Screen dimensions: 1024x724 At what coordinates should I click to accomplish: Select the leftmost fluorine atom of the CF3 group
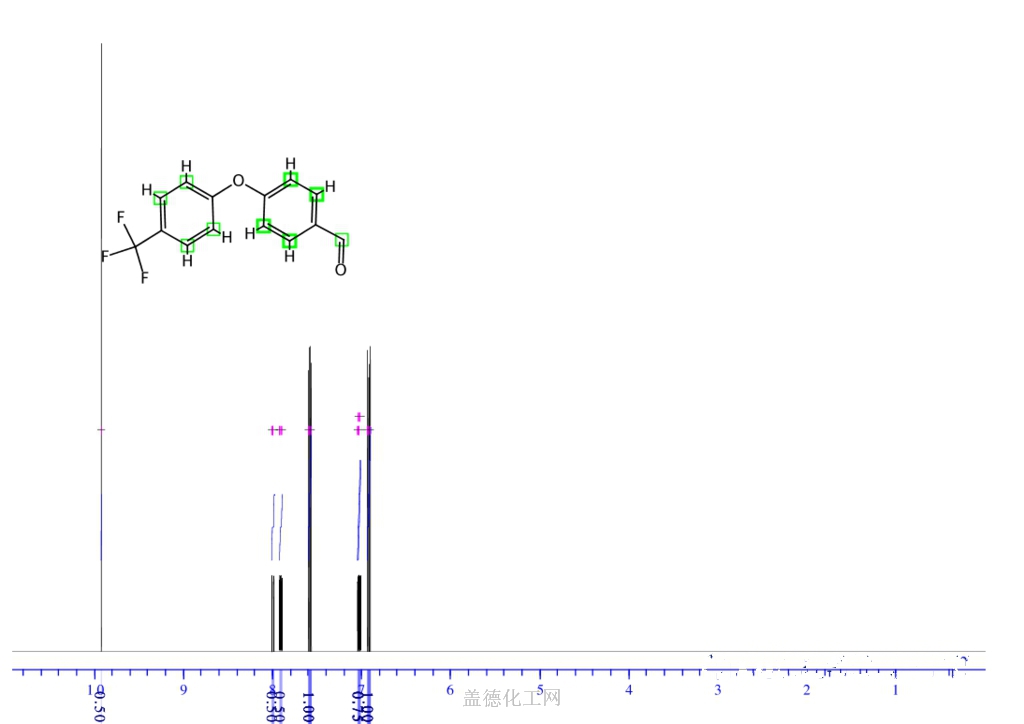point(104,257)
